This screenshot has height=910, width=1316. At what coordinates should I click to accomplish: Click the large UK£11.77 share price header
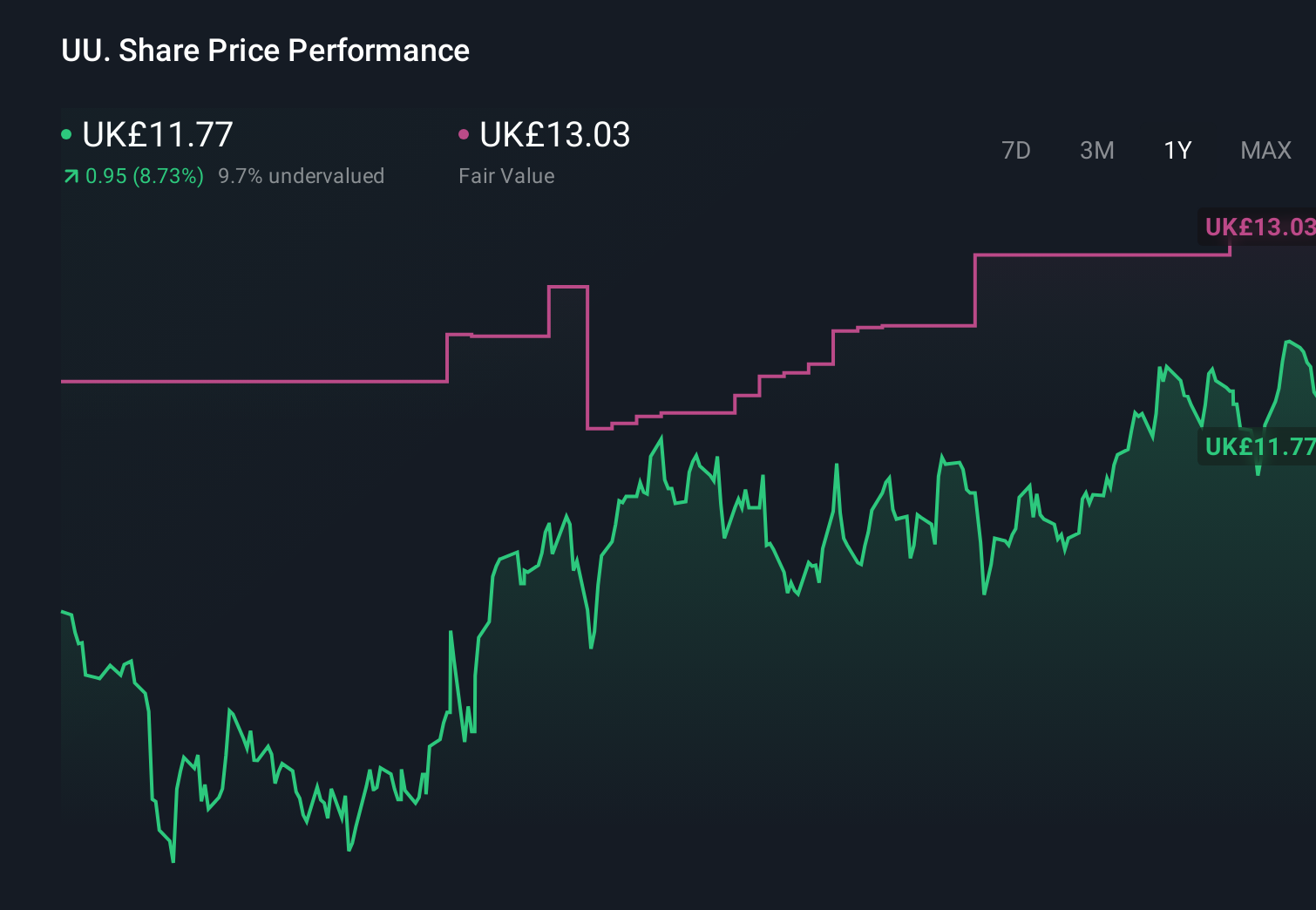[x=158, y=134]
